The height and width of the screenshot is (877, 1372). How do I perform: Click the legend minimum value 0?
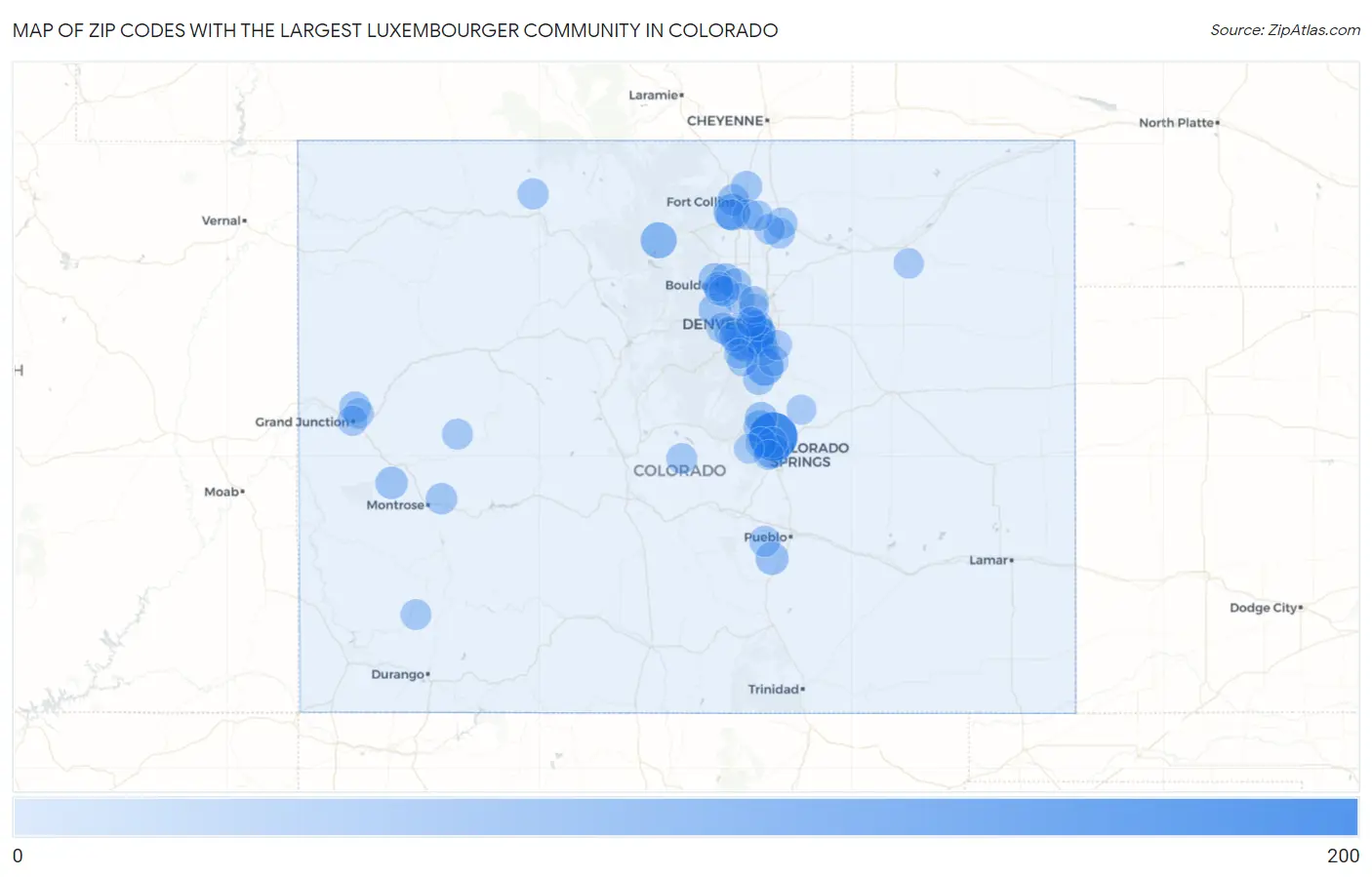pyautogui.click(x=18, y=856)
